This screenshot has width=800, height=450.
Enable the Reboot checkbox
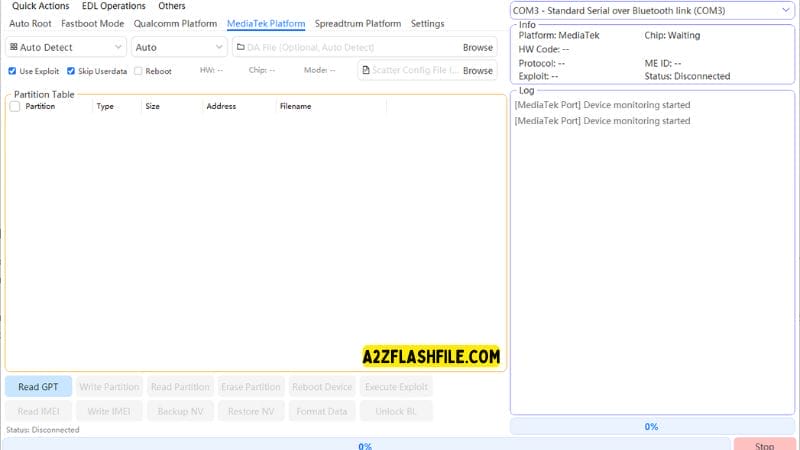[138, 71]
